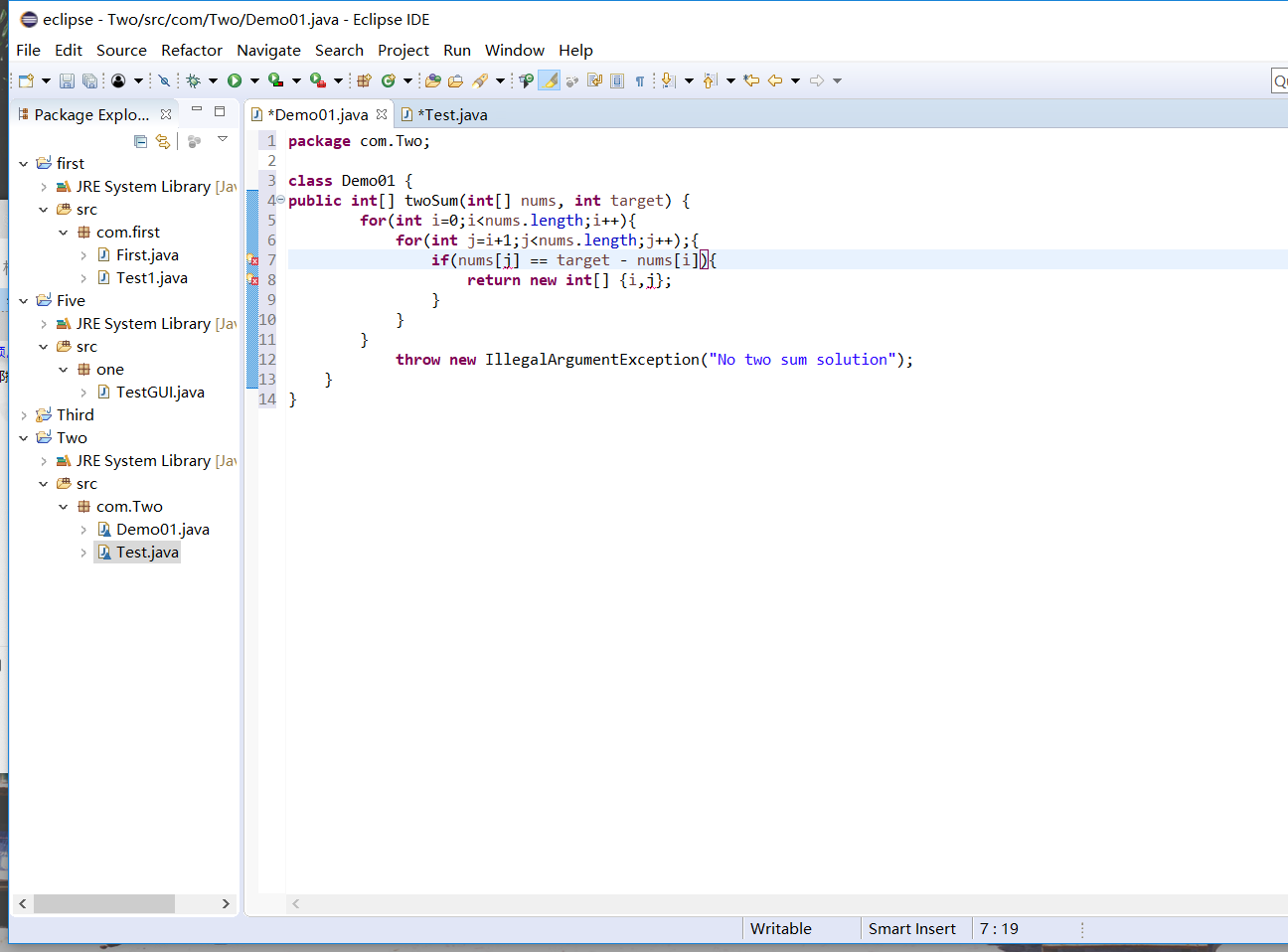Image resolution: width=1288 pixels, height=952 pixels.
Task: Open the Package Explorer View Menu triangle
Action: [x=223, y=139]
